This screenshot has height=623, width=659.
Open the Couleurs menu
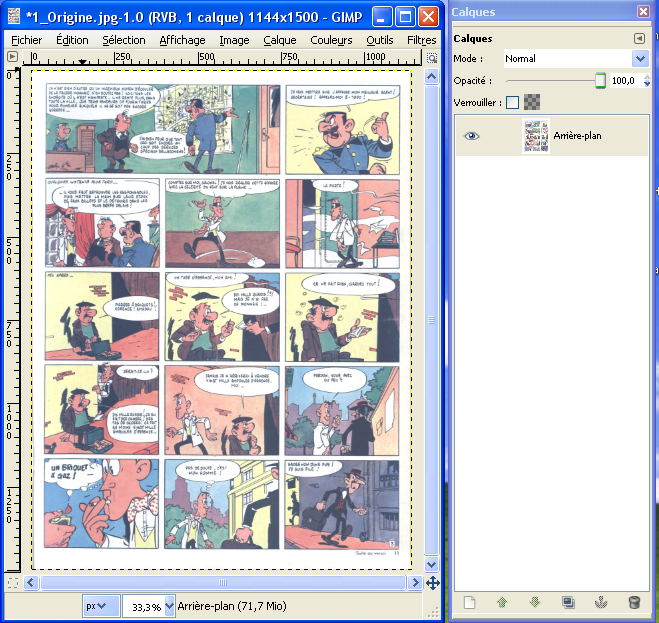point(331,40)
